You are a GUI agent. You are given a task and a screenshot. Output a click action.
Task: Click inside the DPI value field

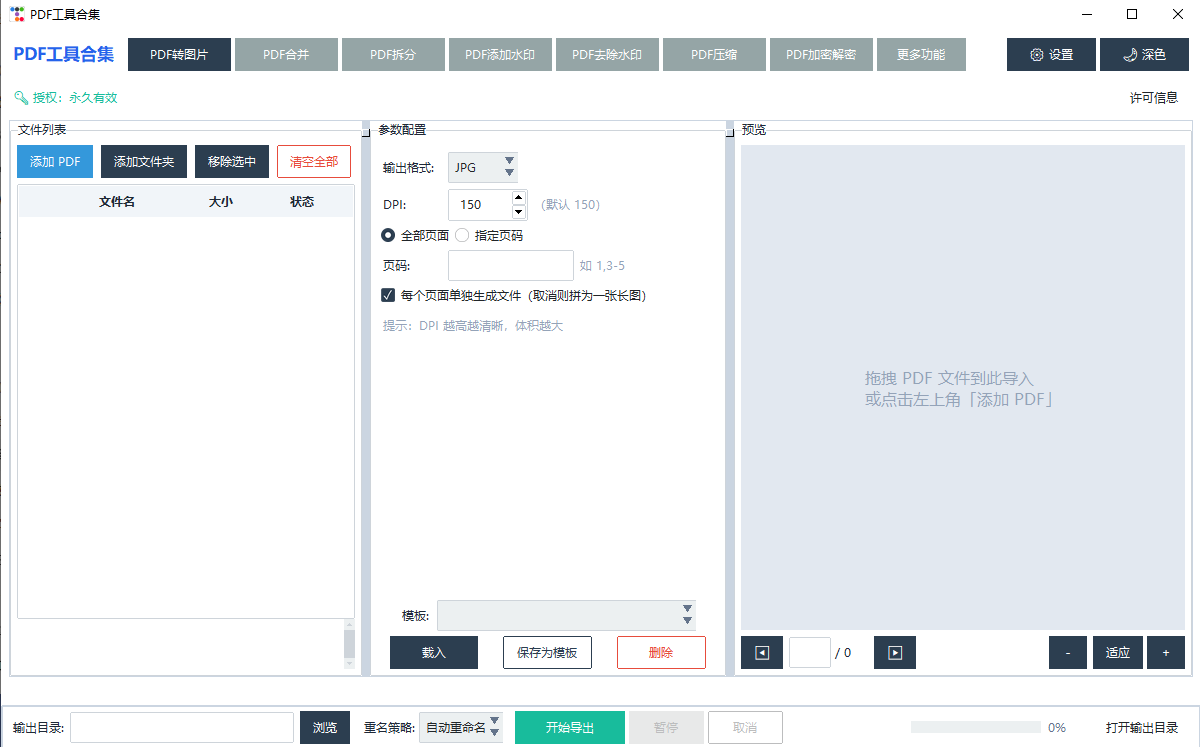(479, 204)
